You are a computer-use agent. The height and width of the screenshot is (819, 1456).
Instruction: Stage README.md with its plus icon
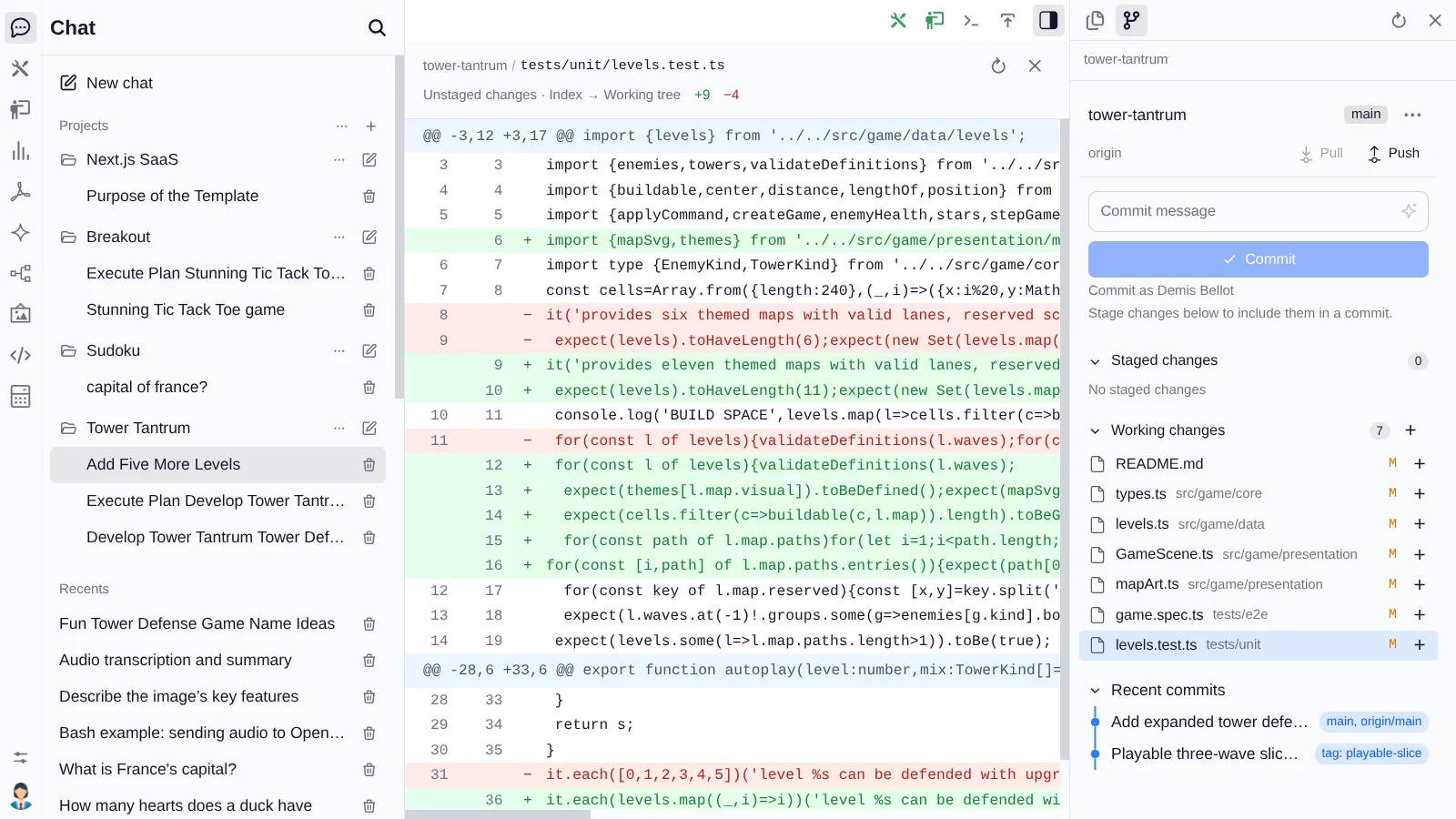1420,464
